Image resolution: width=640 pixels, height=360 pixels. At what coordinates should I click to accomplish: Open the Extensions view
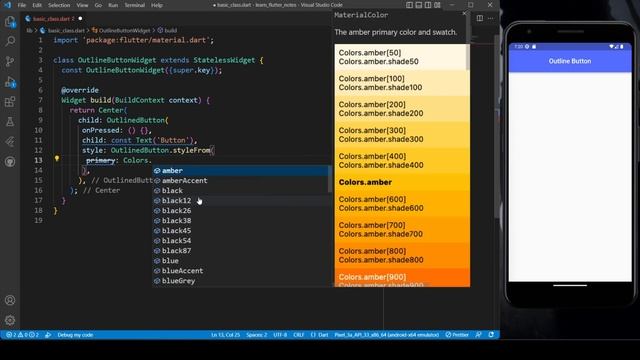click(10, 102)
